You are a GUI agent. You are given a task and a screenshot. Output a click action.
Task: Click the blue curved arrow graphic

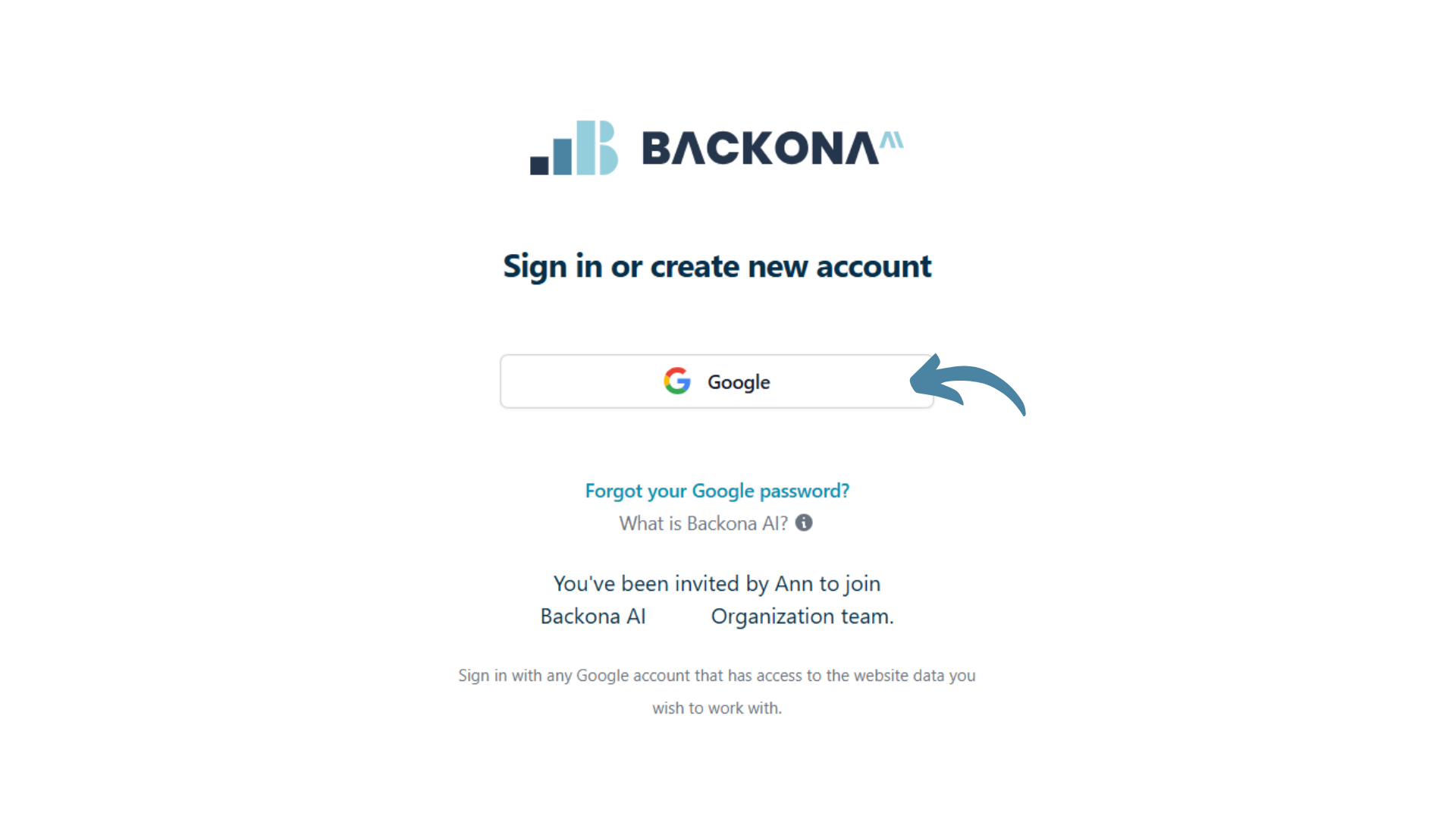(968, 385)
